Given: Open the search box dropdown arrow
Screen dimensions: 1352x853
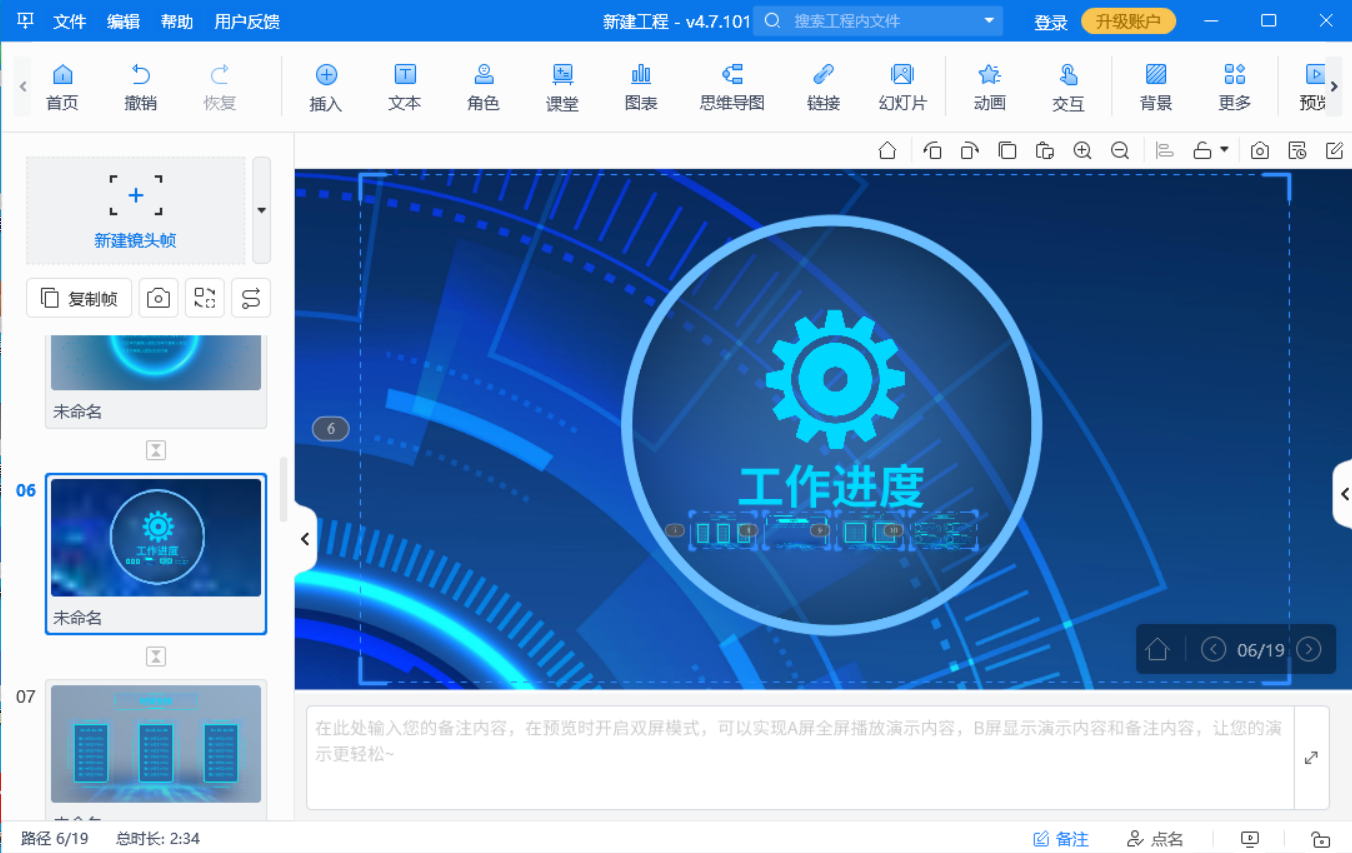Looking at the screenshot, I should coord(989,20).
